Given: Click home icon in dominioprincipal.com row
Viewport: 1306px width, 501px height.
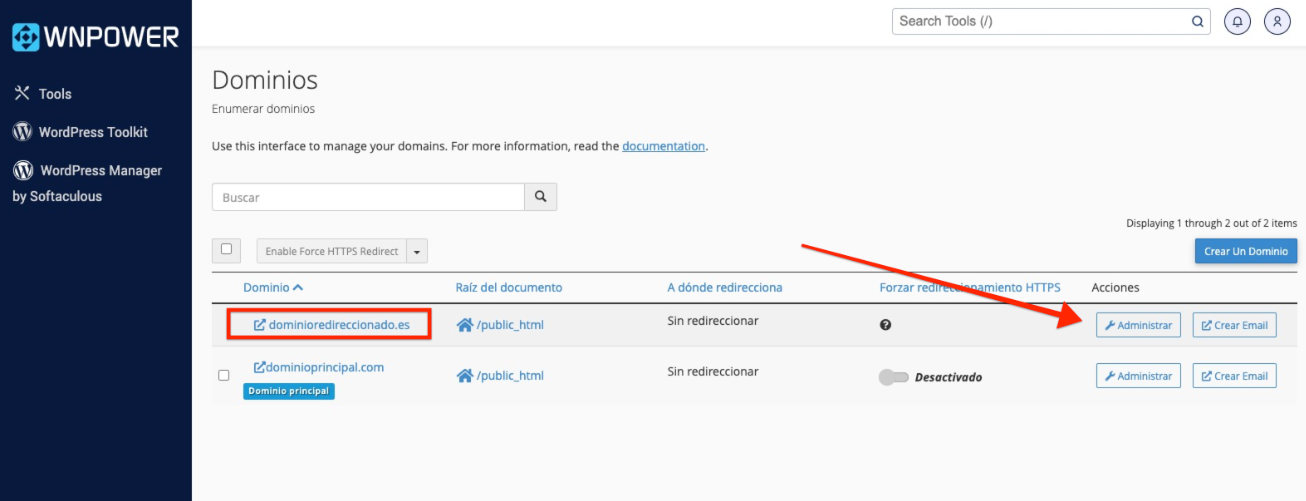Looking at the screenshot, I should (464, 376).
